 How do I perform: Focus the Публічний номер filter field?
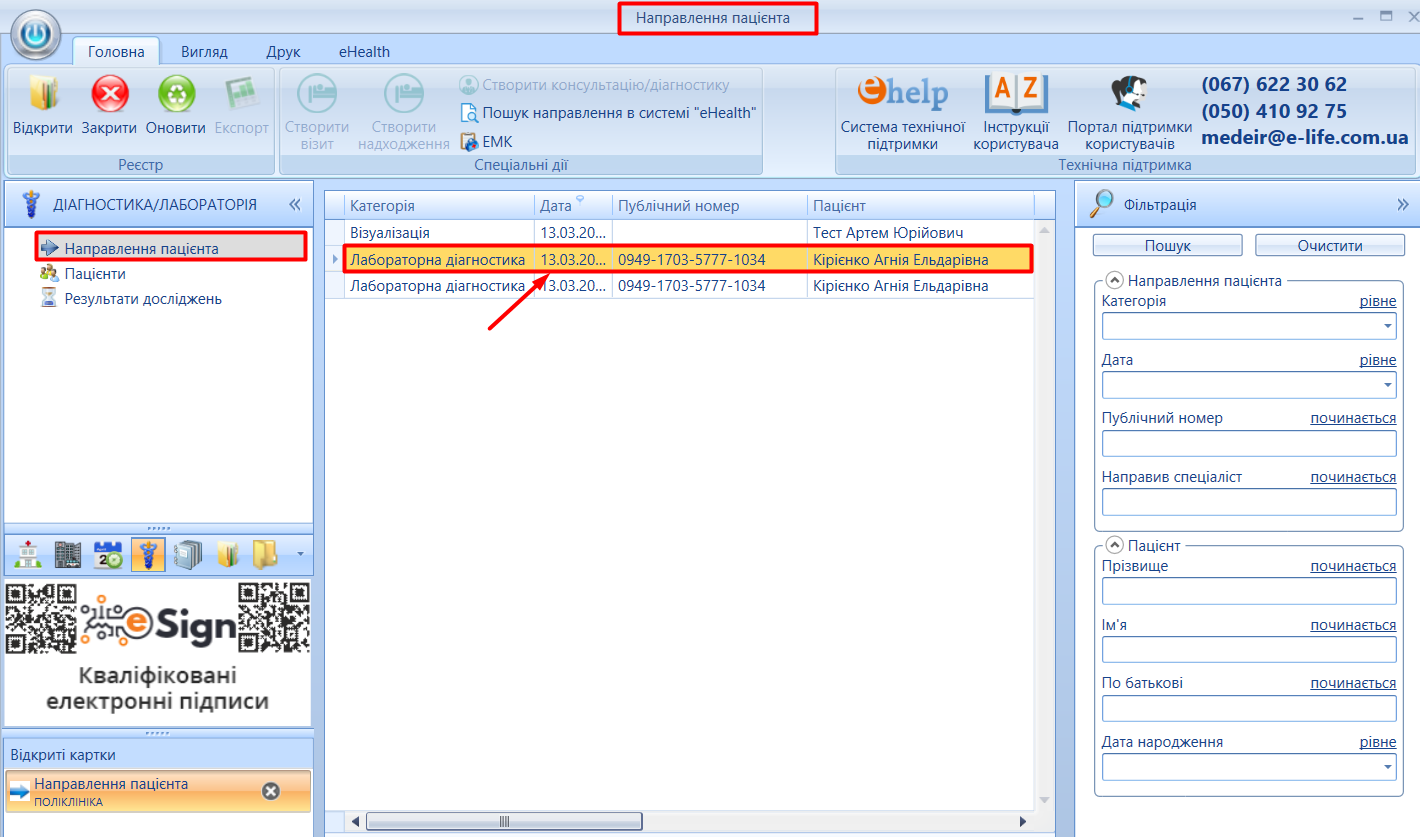tap(1249, 444)
